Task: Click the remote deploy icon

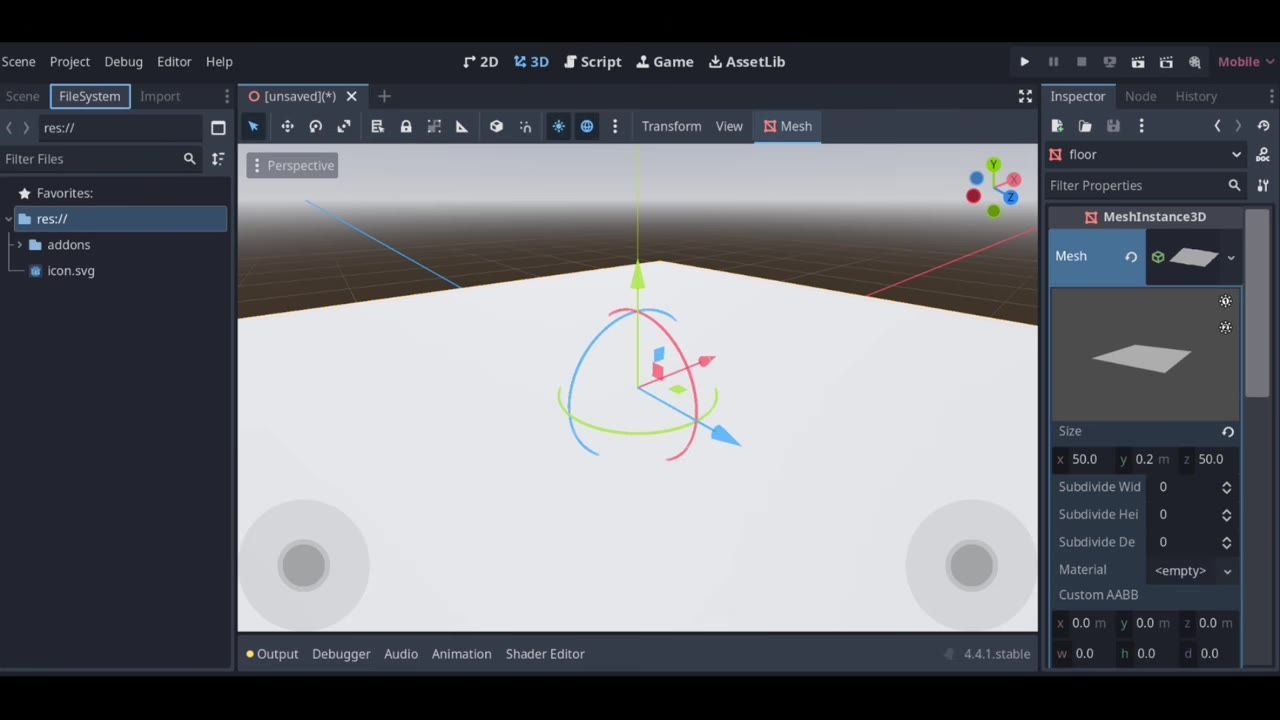Action: coord(1109,62)
